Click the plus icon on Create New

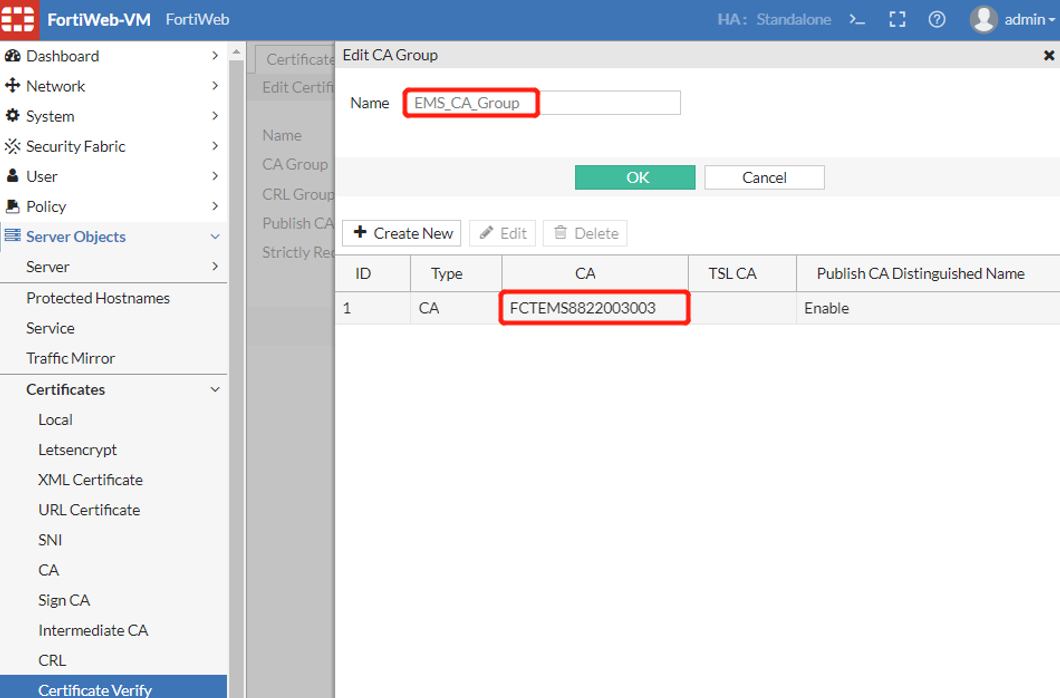[360, 232]
